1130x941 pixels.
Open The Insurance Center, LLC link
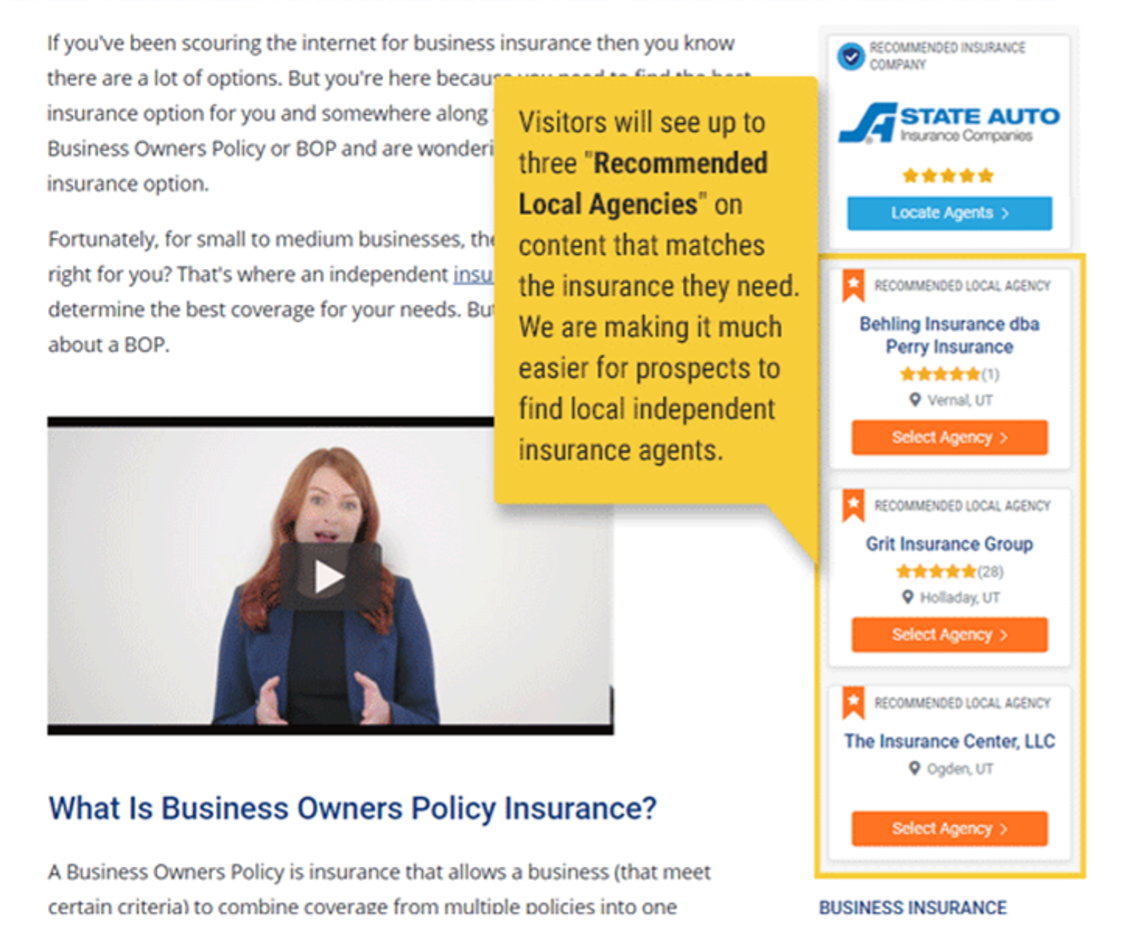coord(949,741)
